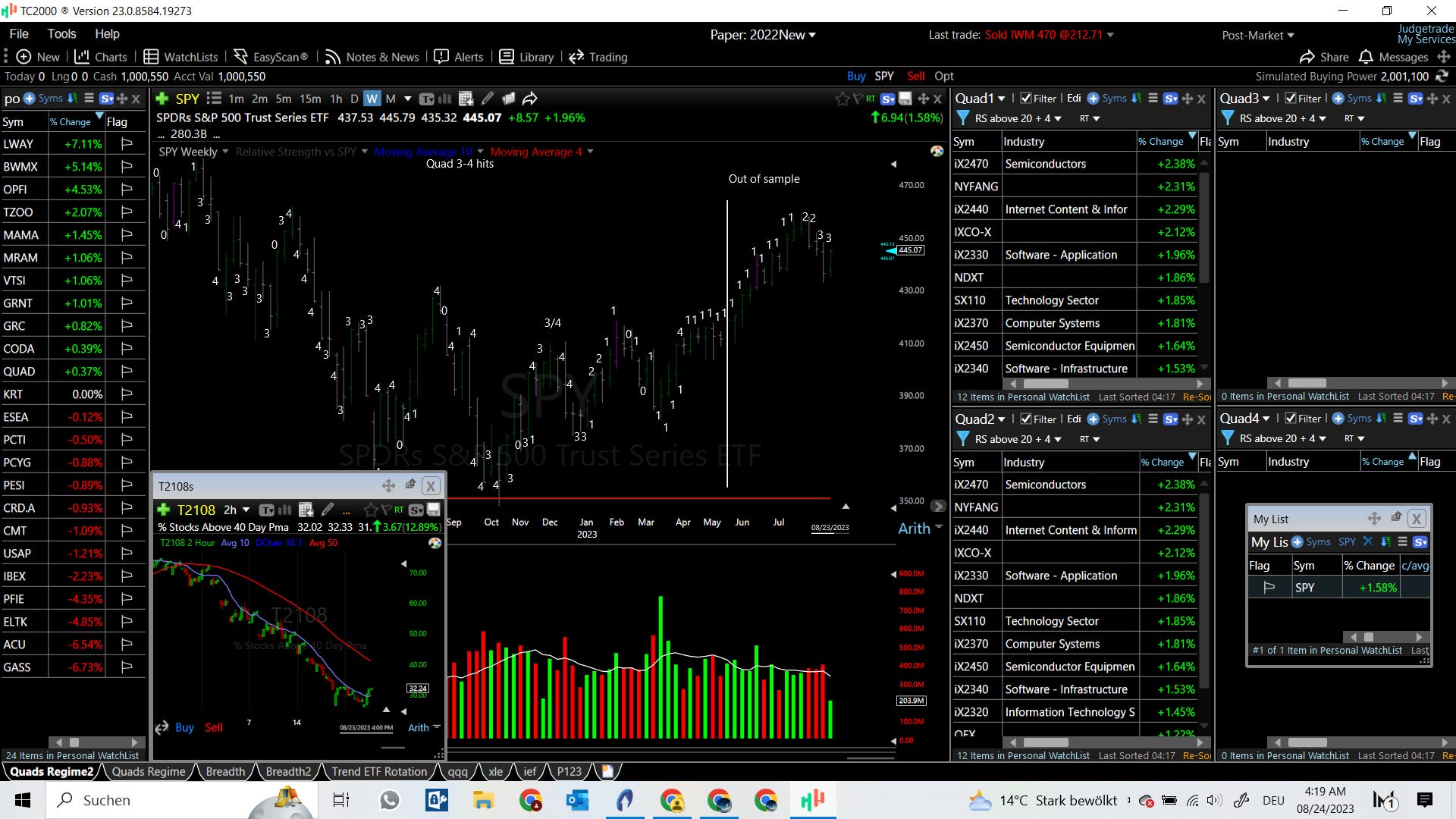
Task: Flag the LWAY row in watchlist
Action: coord(127,143)
